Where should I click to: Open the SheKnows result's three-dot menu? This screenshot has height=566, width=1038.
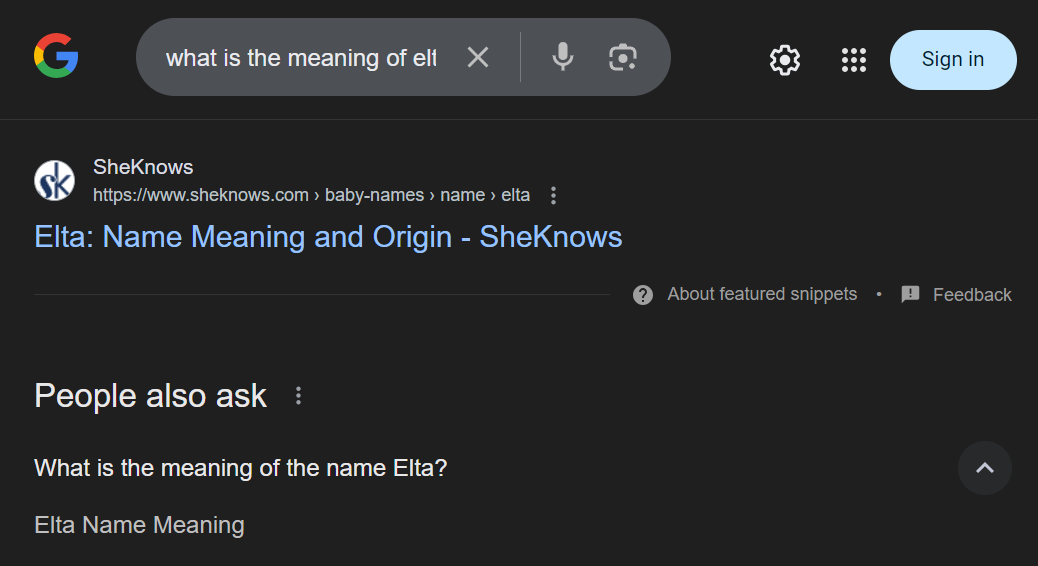tap(554, 196)
